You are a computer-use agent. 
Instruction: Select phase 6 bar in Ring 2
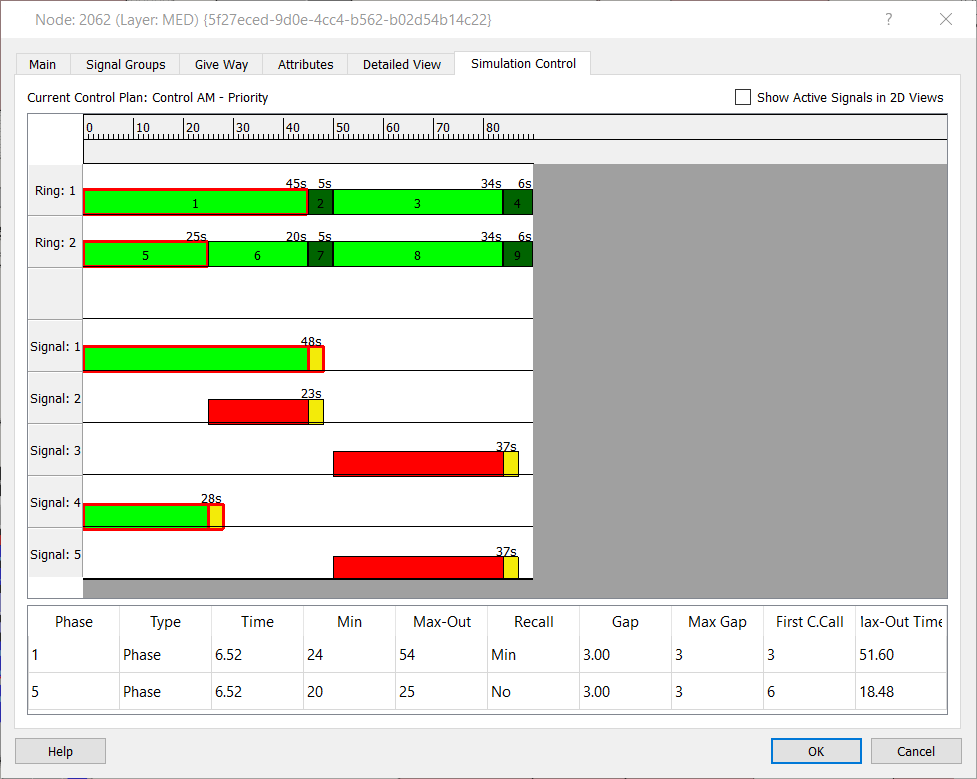pyautogui.click(x=258, y=254)
